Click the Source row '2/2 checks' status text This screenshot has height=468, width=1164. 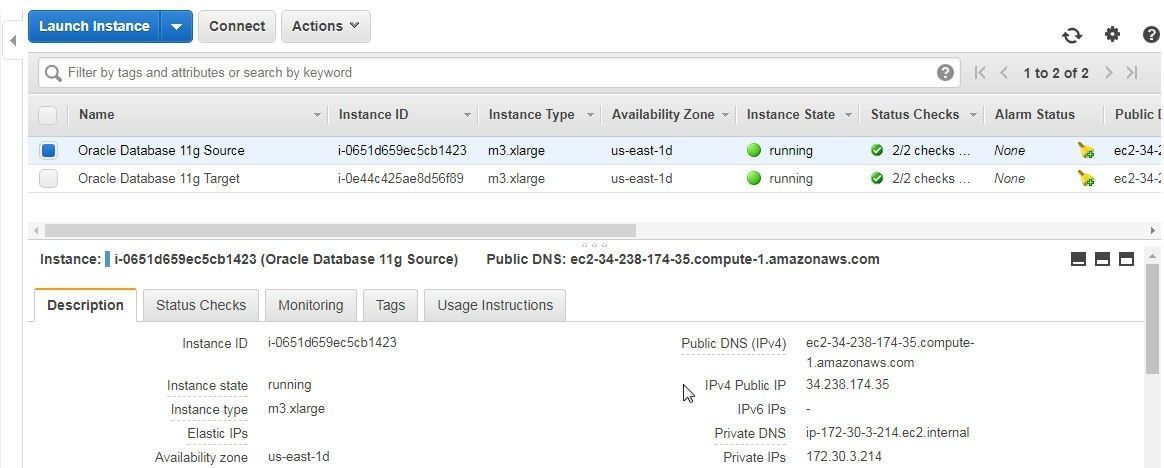(x=931, y=151)
